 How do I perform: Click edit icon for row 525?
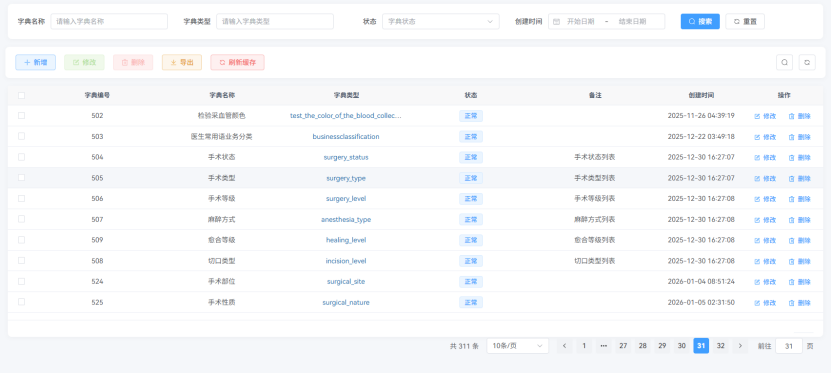click(757, 303)
